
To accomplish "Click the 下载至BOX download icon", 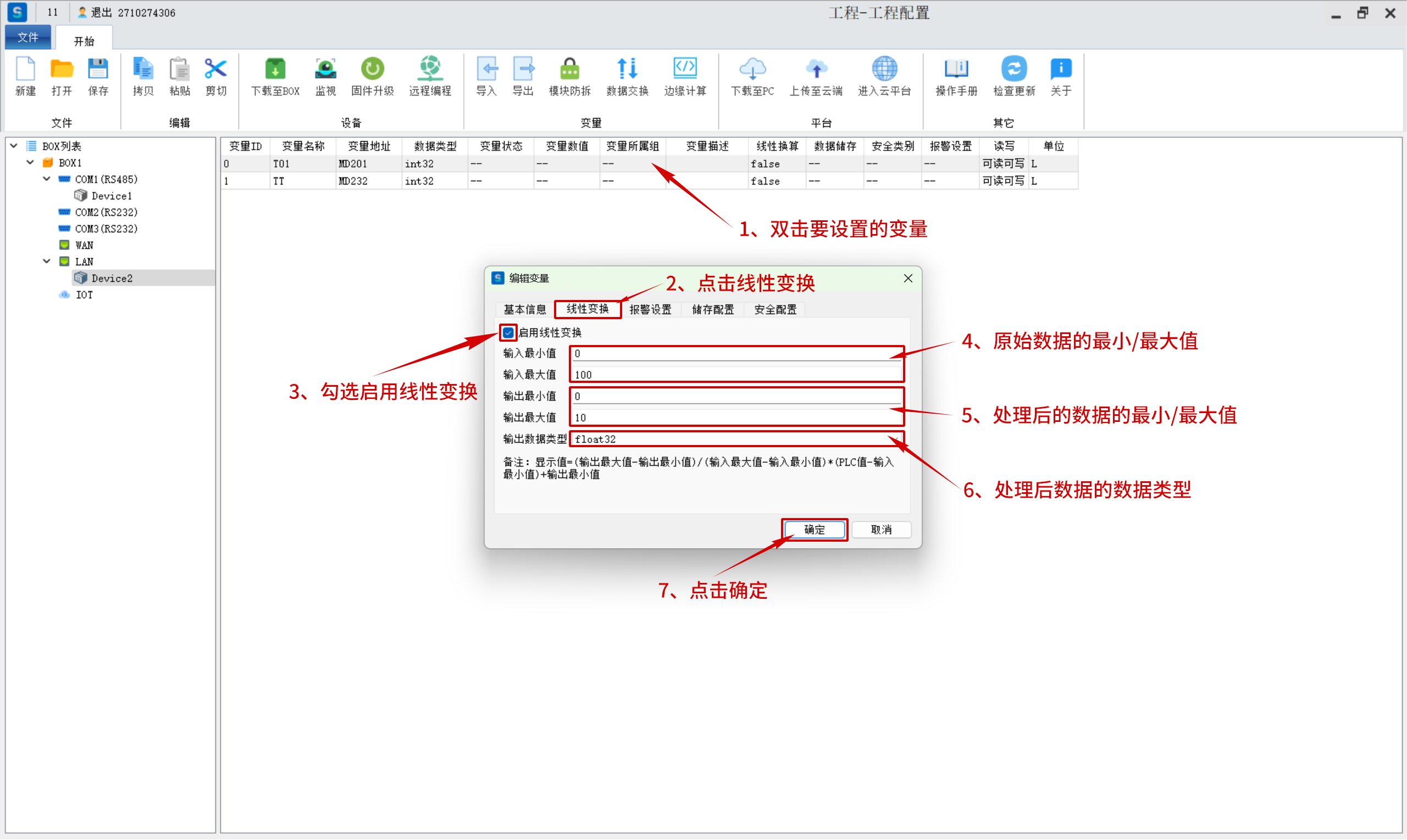I will tap(275, 70).
